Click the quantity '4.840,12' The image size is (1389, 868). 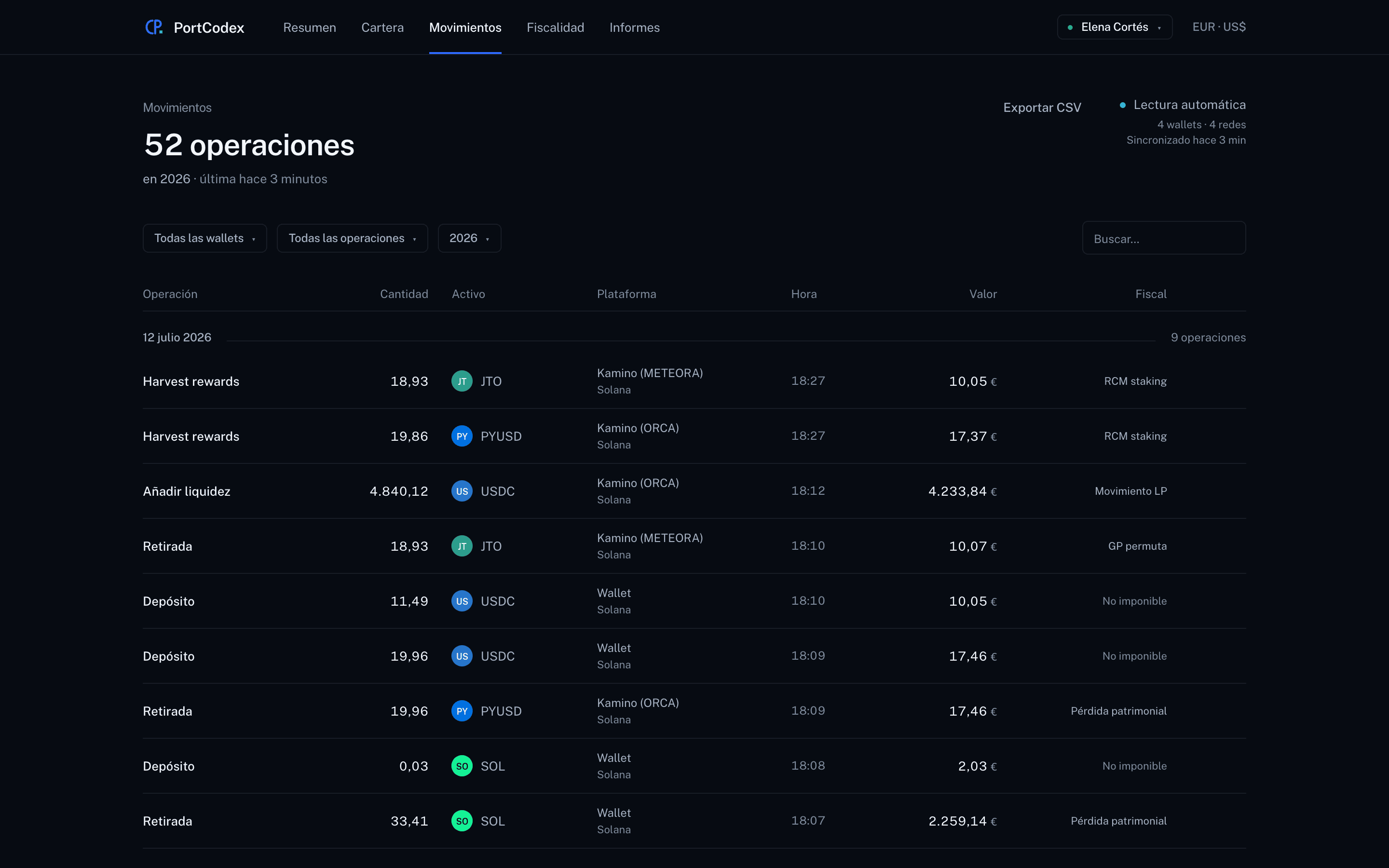point(399,491)
